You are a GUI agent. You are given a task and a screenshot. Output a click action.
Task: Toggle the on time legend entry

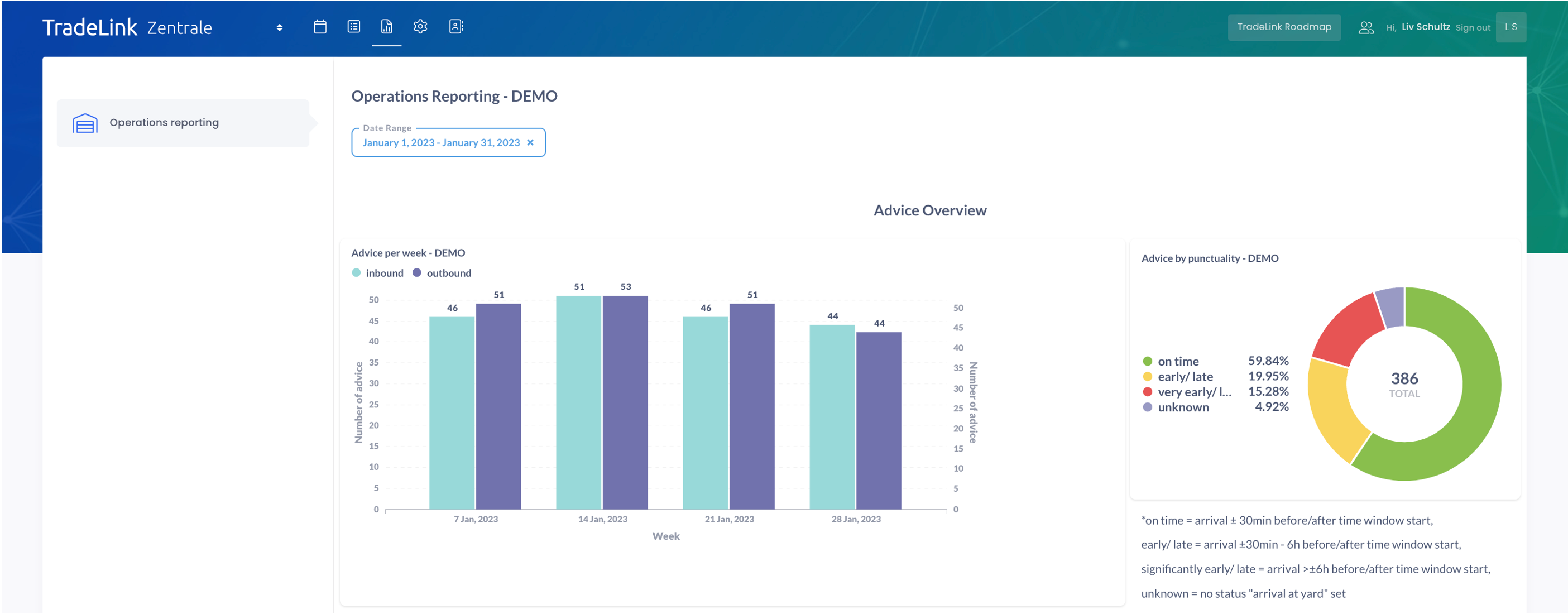pos(1177,362)
